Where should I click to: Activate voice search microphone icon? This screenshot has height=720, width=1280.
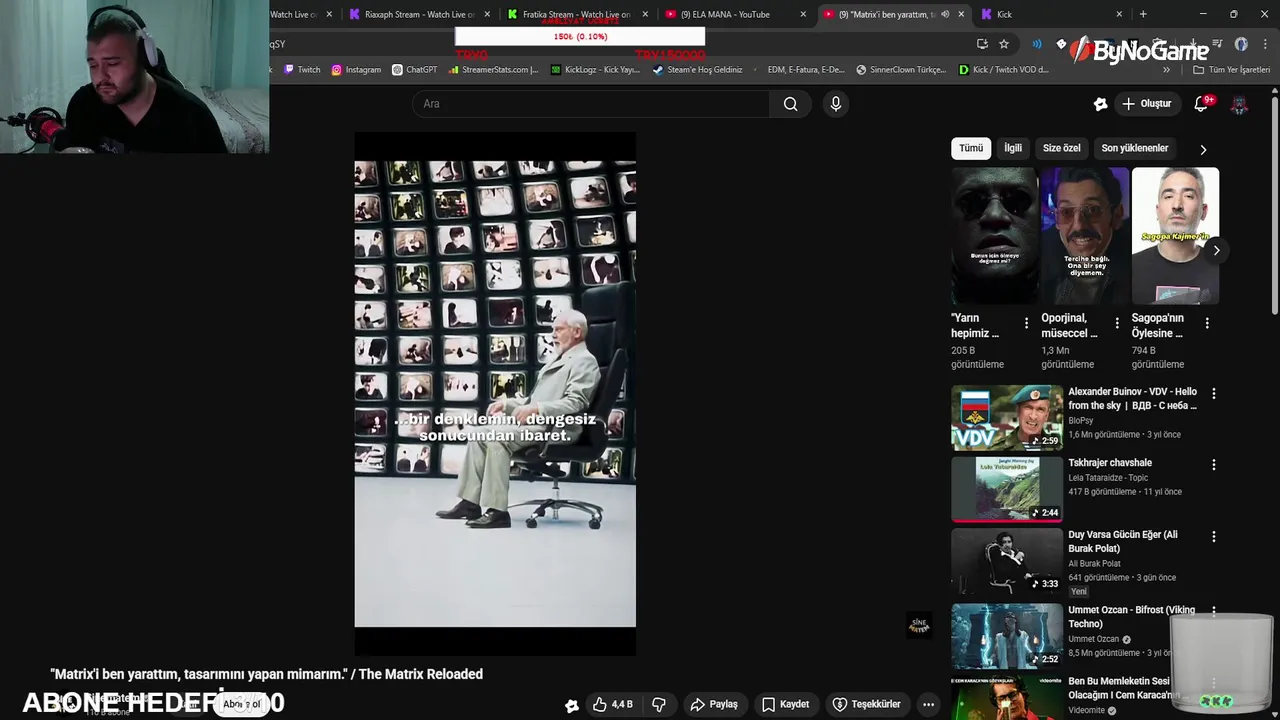(x=836, y=104)
